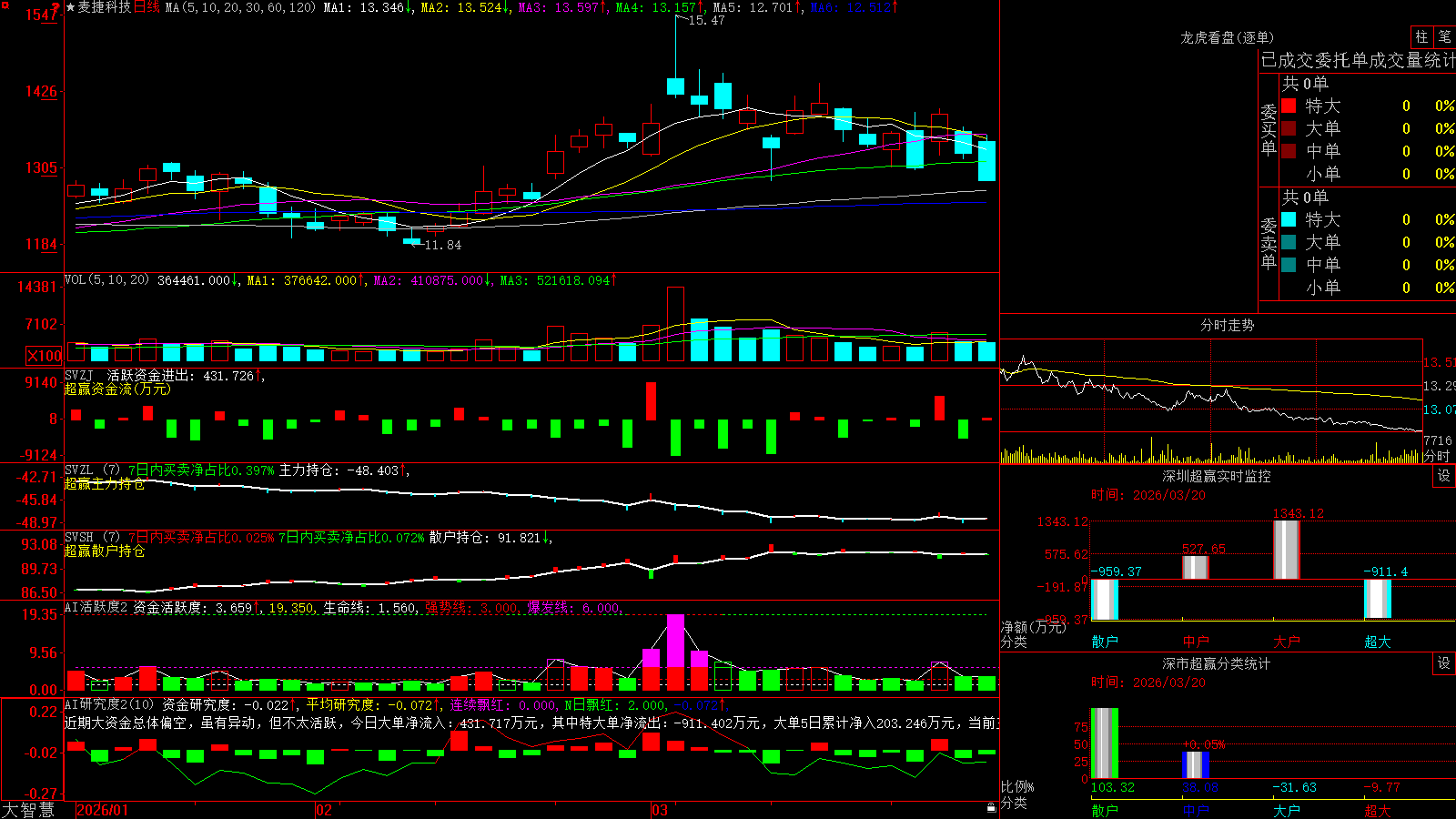This screenshot has height=819, width=1456.
Task: Click the tallest red bar in 超赢资金流
Action: (x=652, y=400)
